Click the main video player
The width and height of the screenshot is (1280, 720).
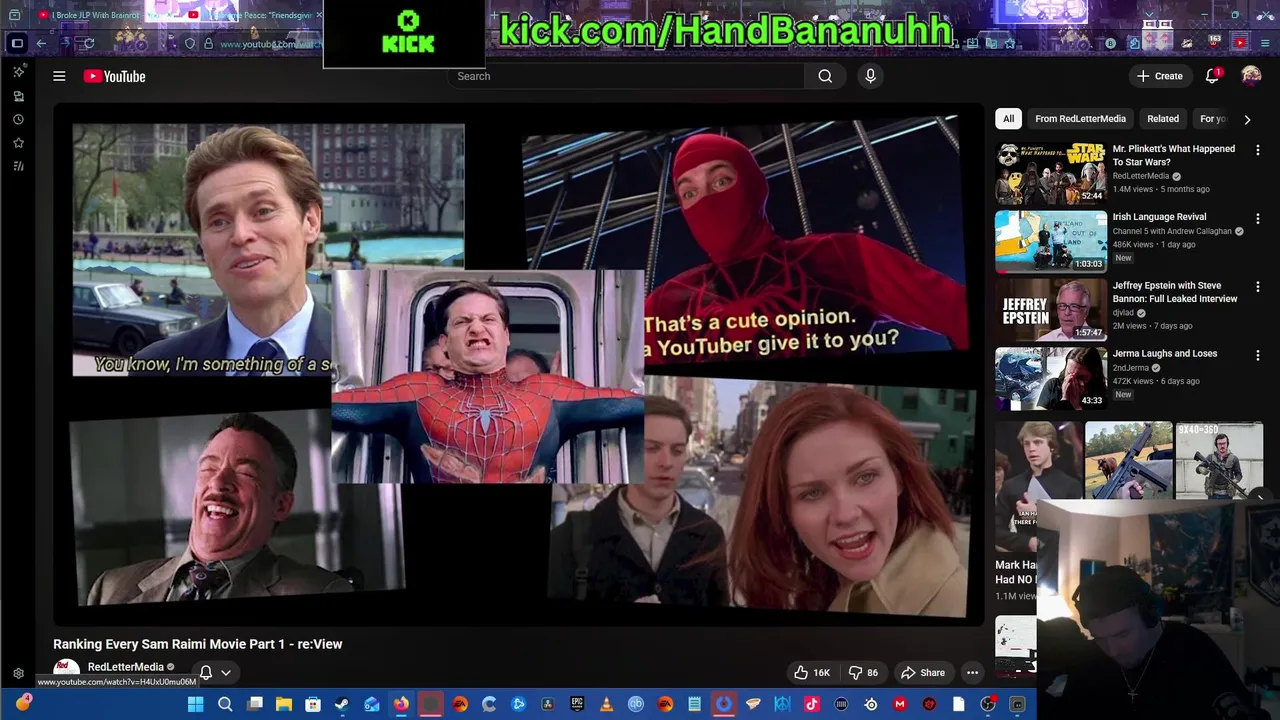(518, 365)
